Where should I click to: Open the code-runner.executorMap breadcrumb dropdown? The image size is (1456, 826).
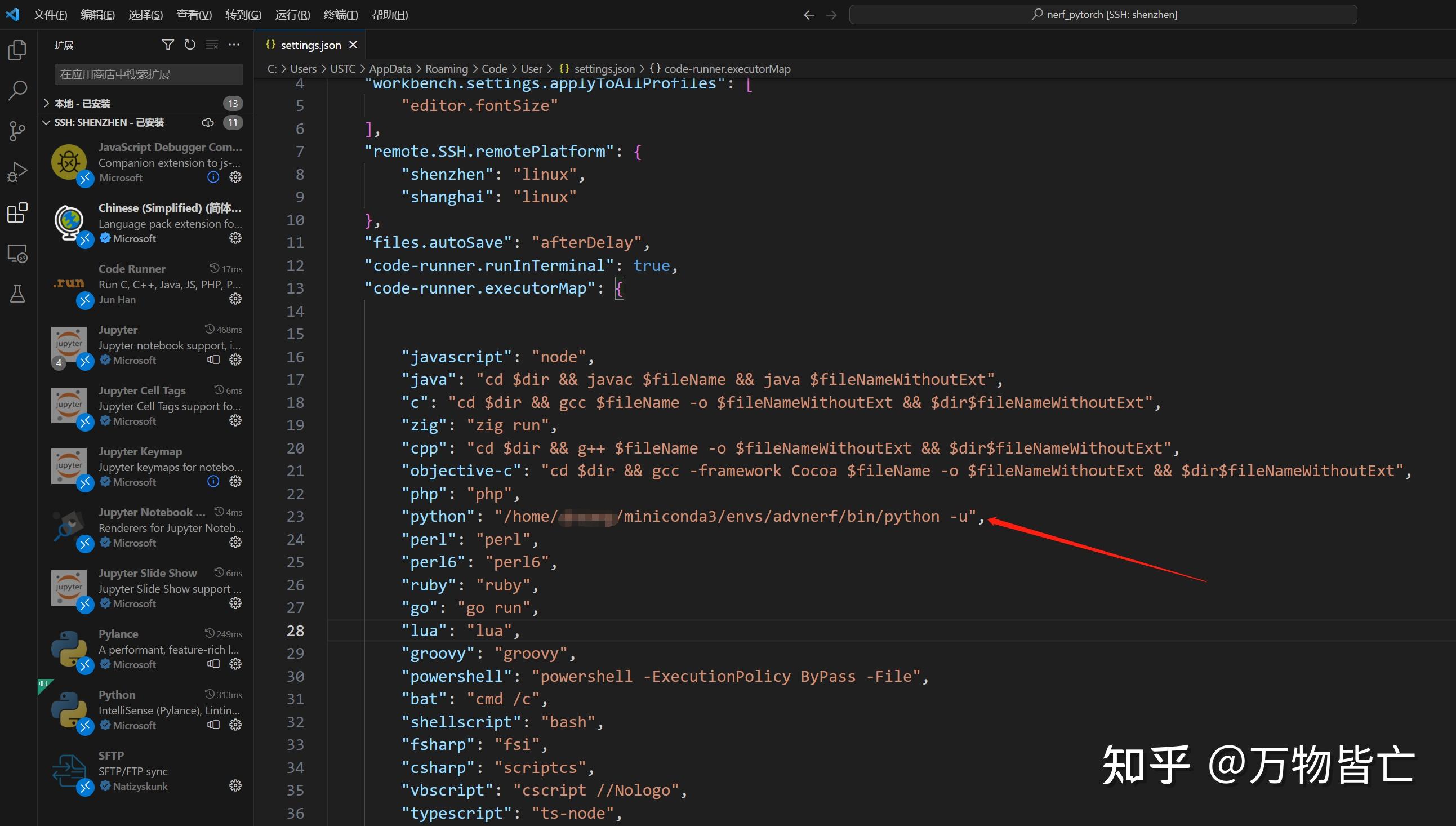(727, 68)
